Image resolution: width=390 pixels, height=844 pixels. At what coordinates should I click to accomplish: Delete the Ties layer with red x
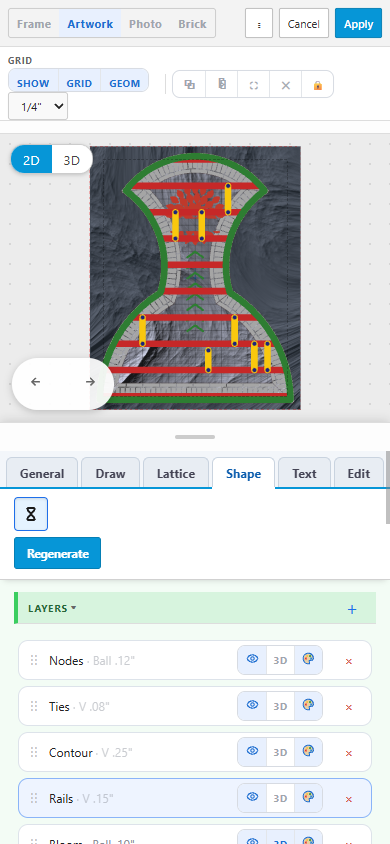(349, 707)
